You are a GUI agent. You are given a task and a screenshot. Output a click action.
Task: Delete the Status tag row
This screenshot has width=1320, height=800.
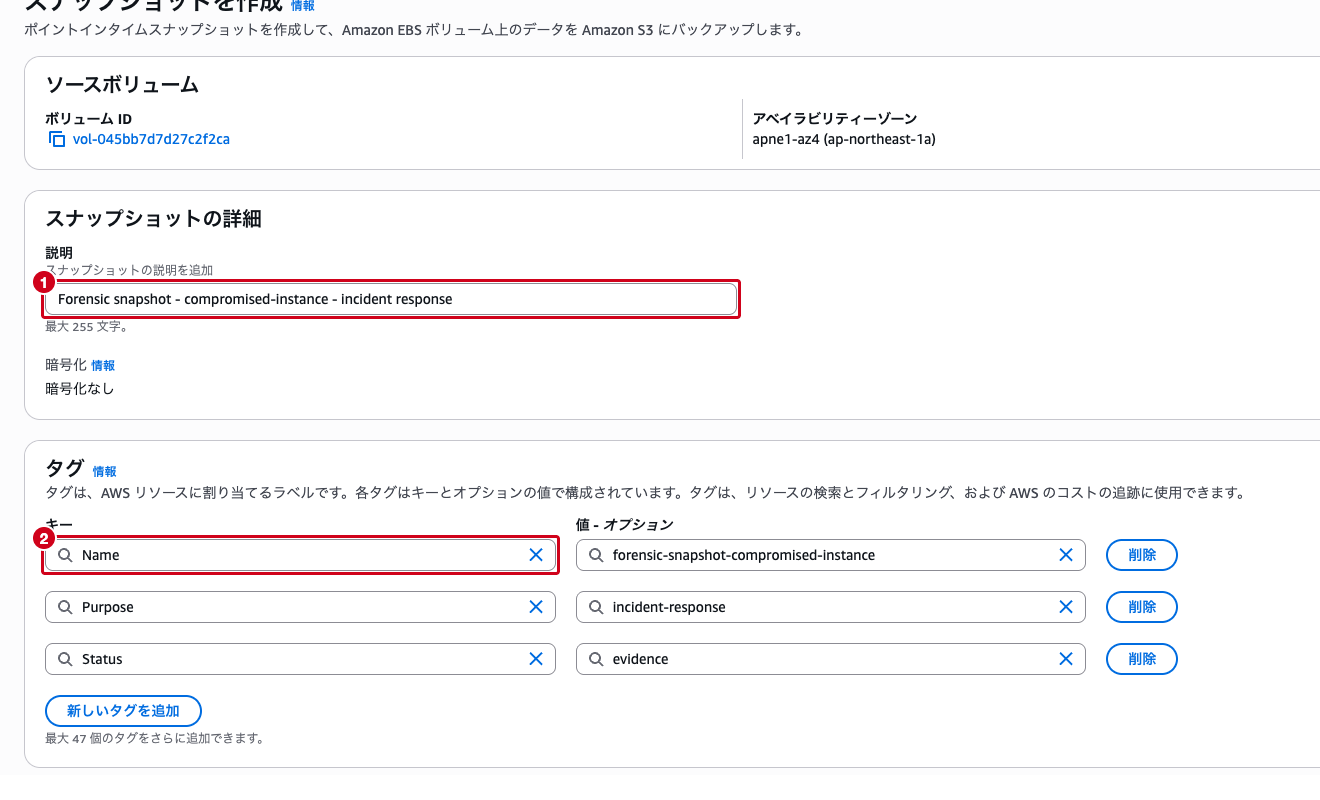pos(1142,659)
